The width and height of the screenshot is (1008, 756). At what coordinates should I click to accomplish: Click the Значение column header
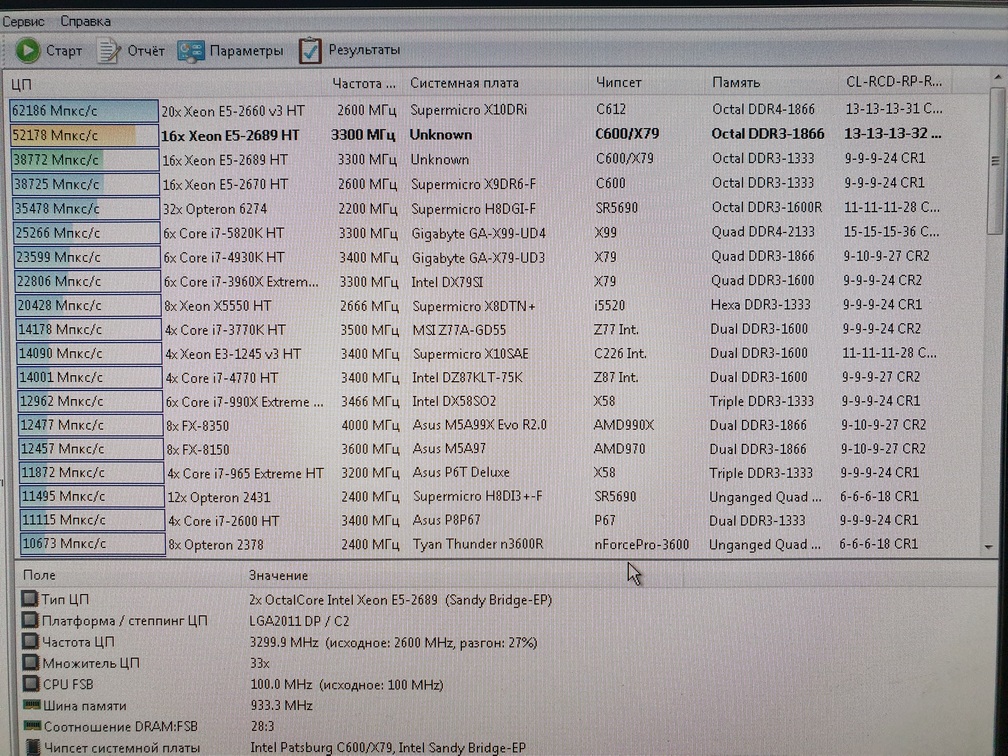(x=278, y=575)
